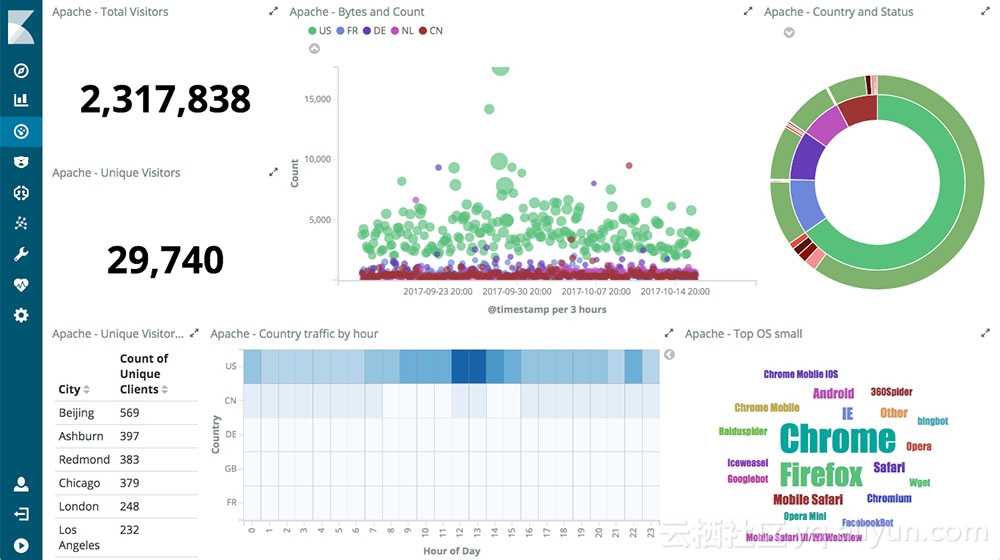Image resolution: width=1000 pixels, height=560 pixels.
Task: Collapse the Bytes and Count chart legend
Action: (314, 48)
